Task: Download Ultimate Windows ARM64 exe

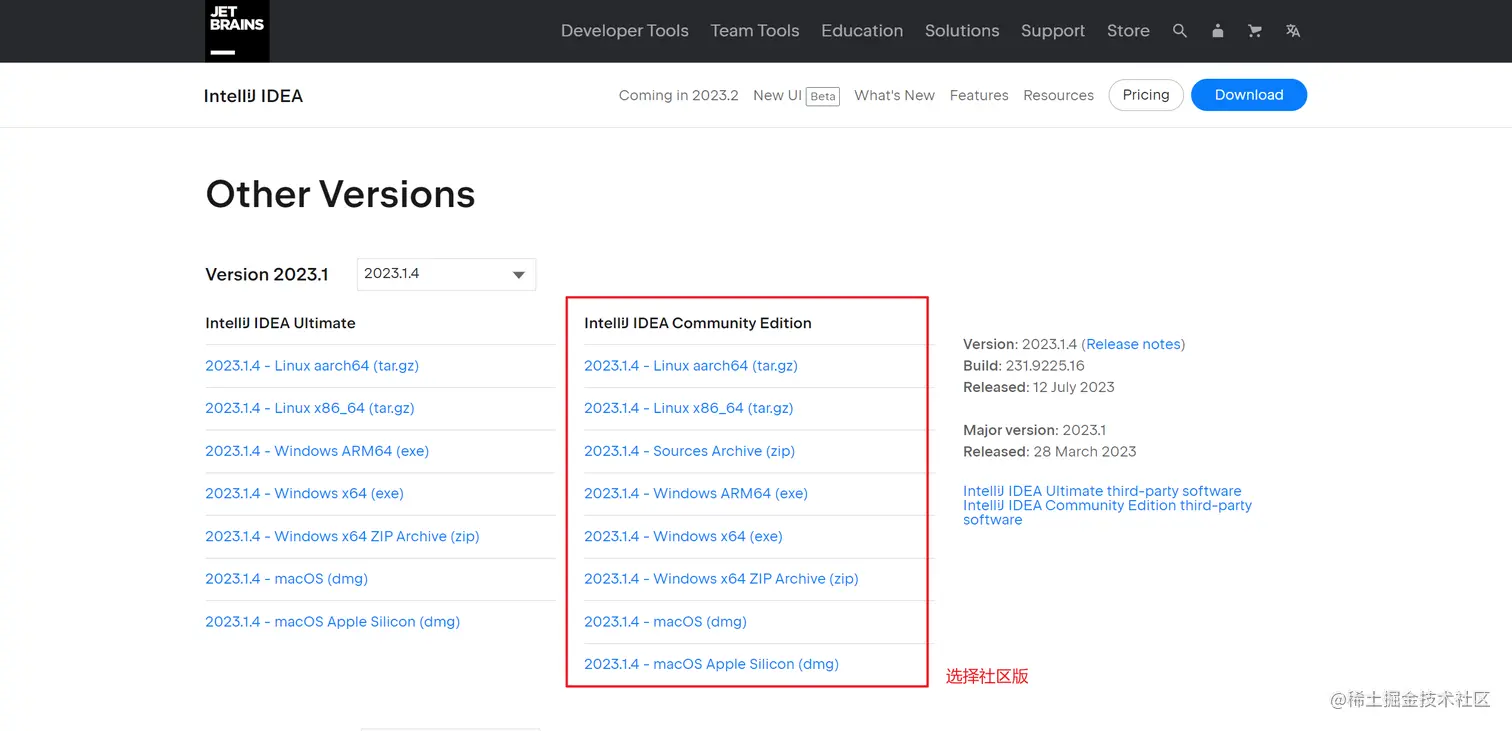Action: (x=317, y=451)
